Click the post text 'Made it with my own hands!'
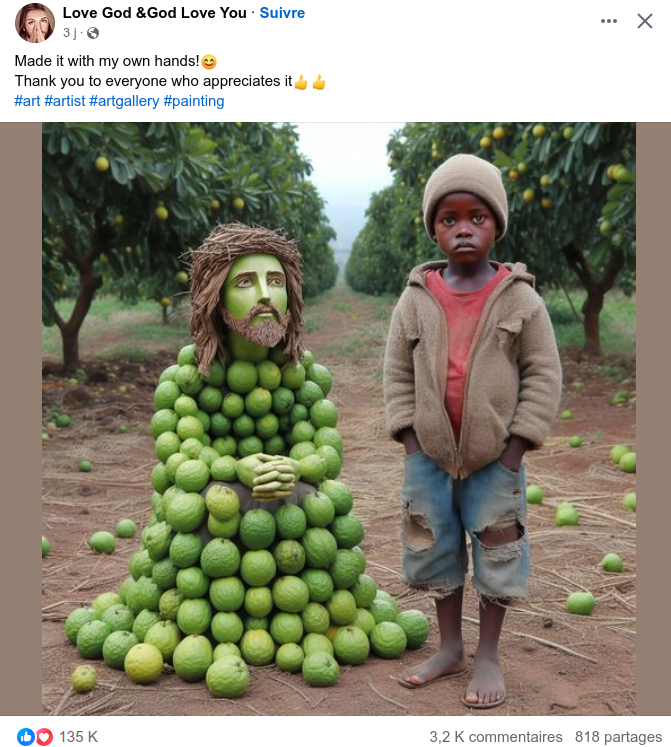Screen dimensions: 671x747 (107, 61)
